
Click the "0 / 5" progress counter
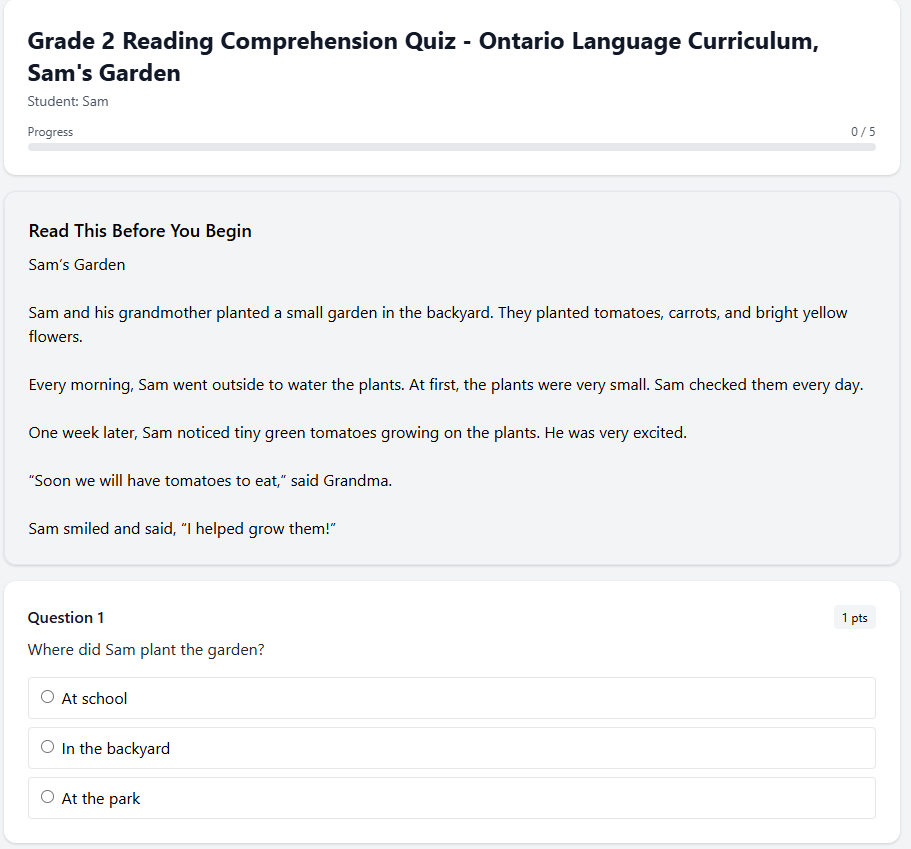click(x=862, y=131)
